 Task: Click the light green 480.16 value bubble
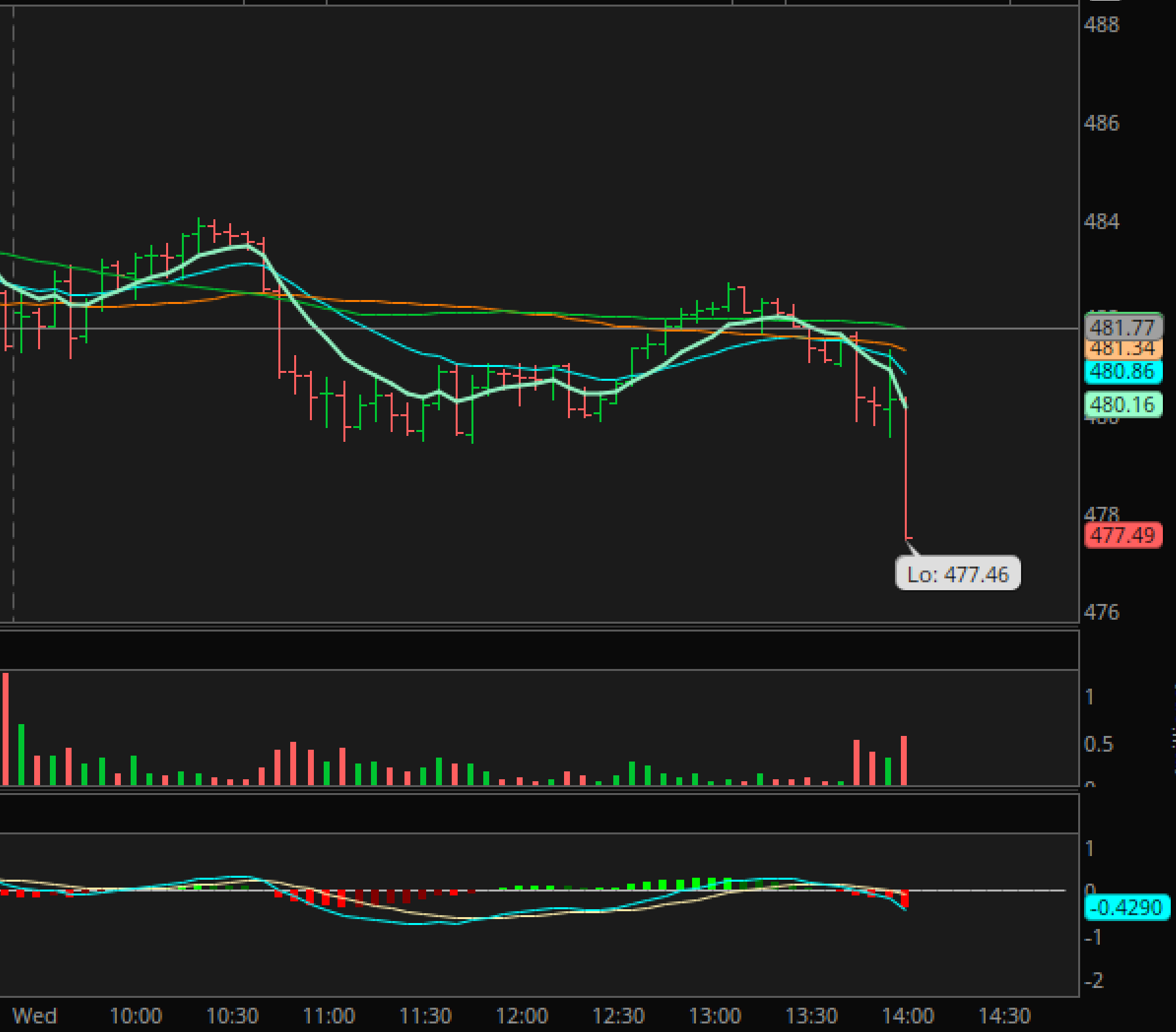pos(1123,404)
